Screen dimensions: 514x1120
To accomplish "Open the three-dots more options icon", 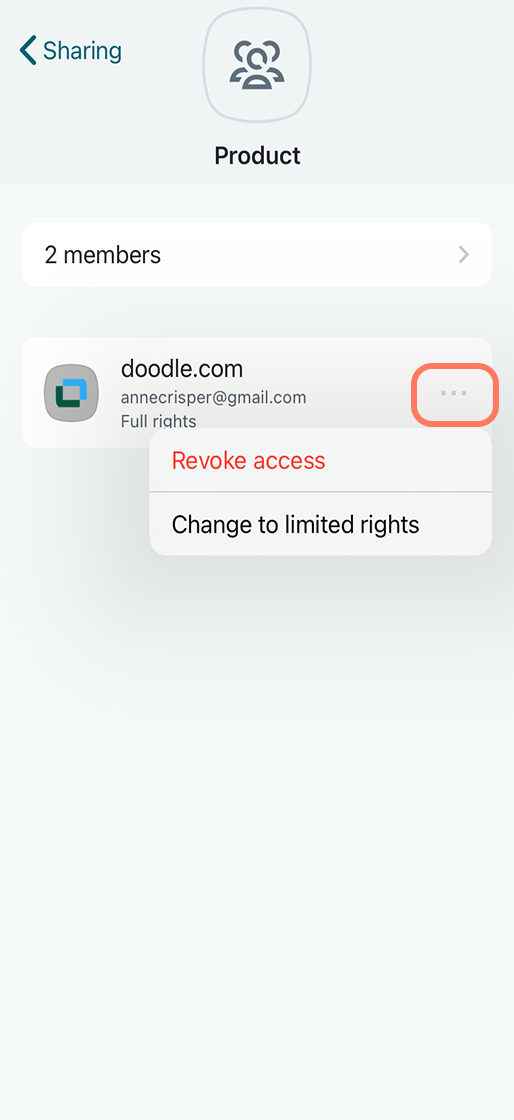I will (x=454, y=393).
